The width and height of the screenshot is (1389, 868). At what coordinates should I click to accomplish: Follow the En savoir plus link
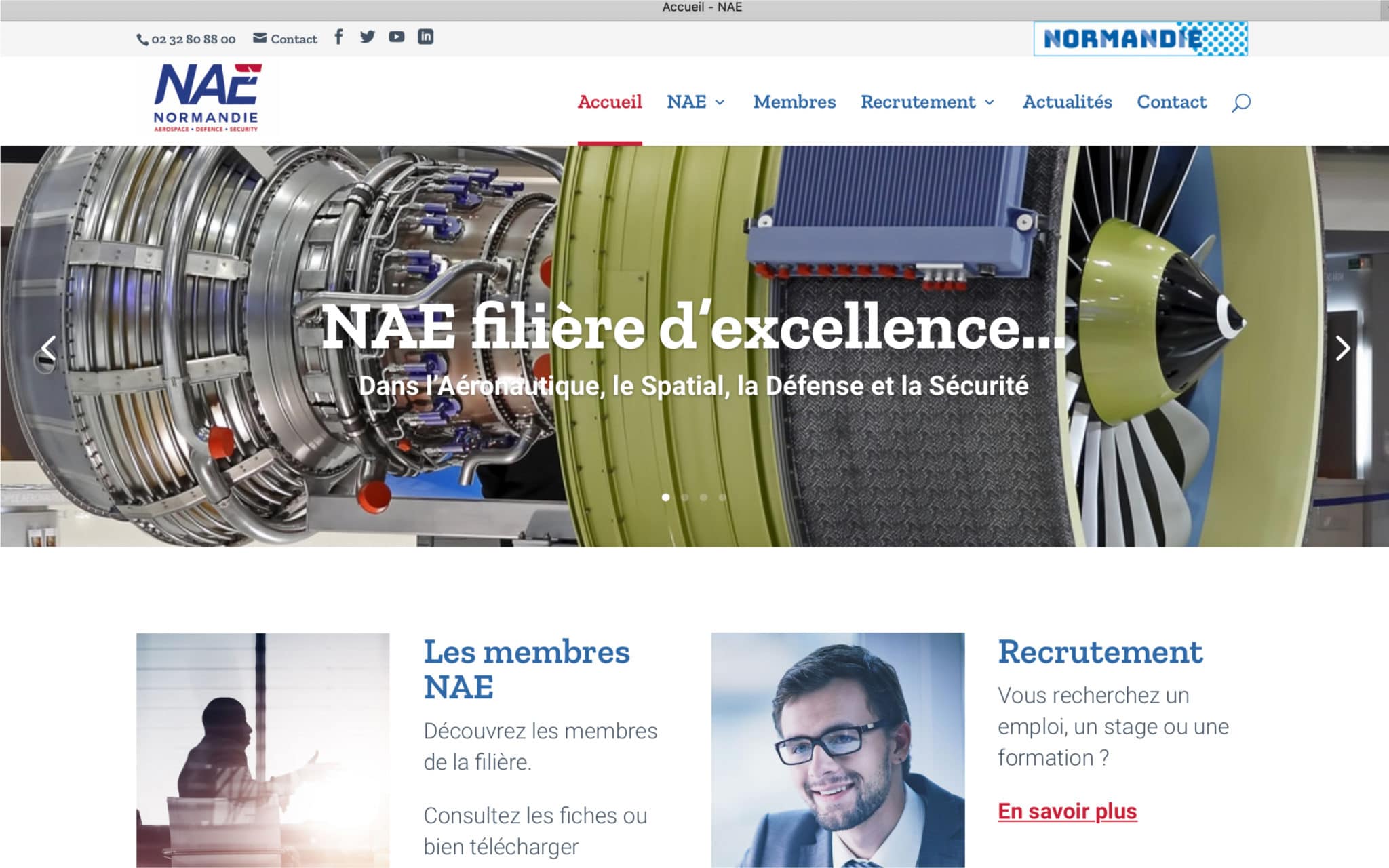click(1067, 811)
